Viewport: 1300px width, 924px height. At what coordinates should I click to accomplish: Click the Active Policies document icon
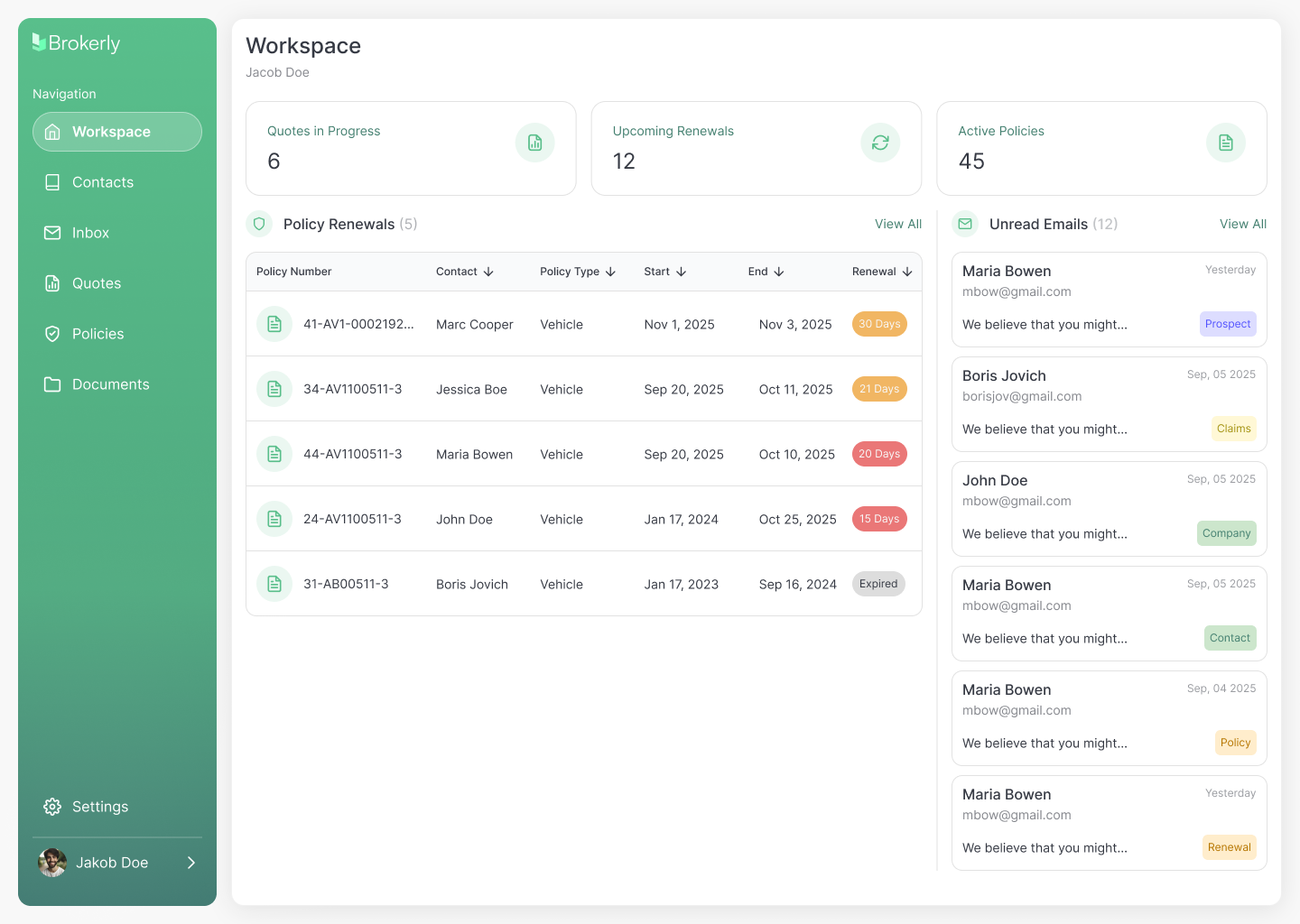1226,143
